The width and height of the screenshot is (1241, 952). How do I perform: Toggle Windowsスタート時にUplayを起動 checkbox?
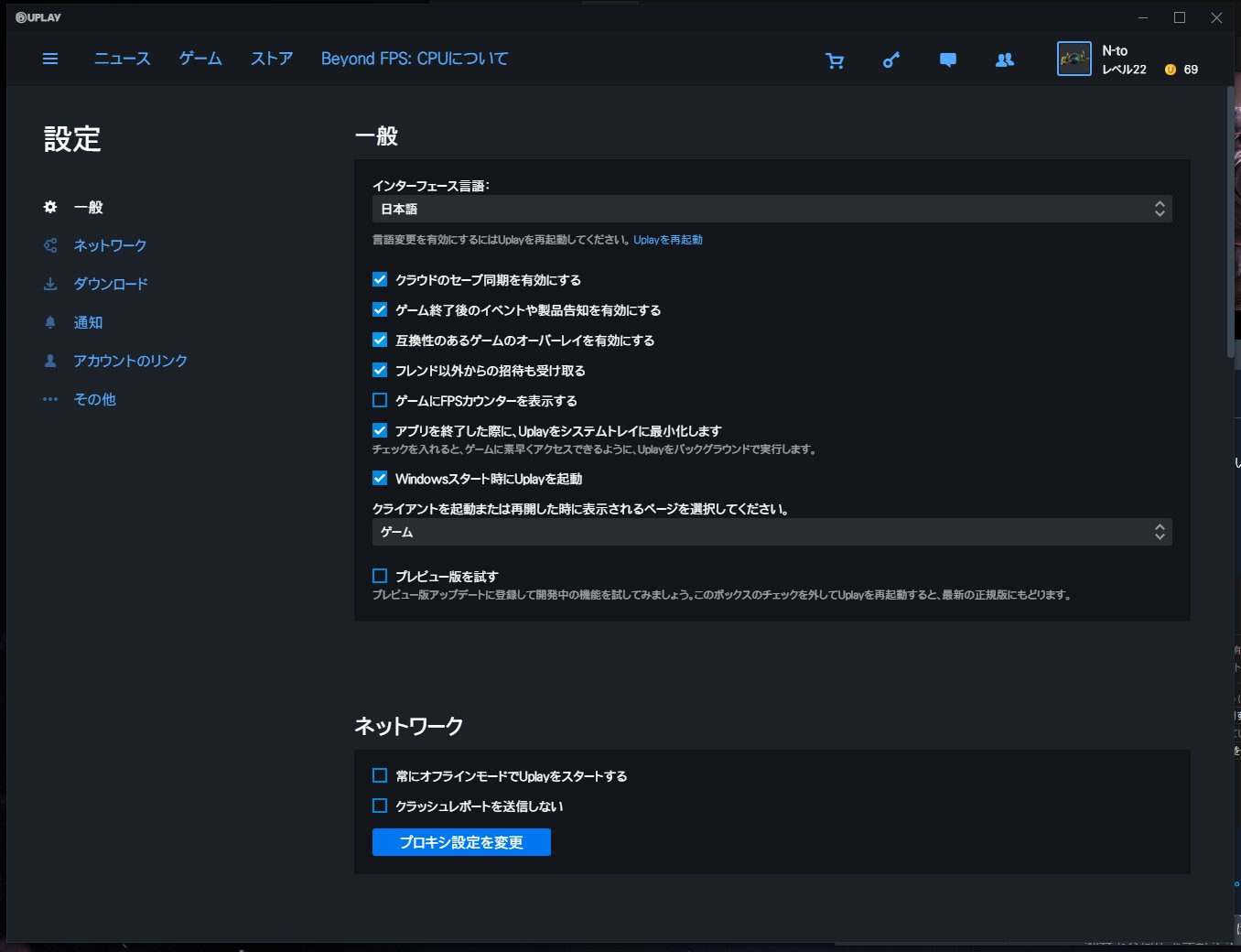(x=380, y=478)
